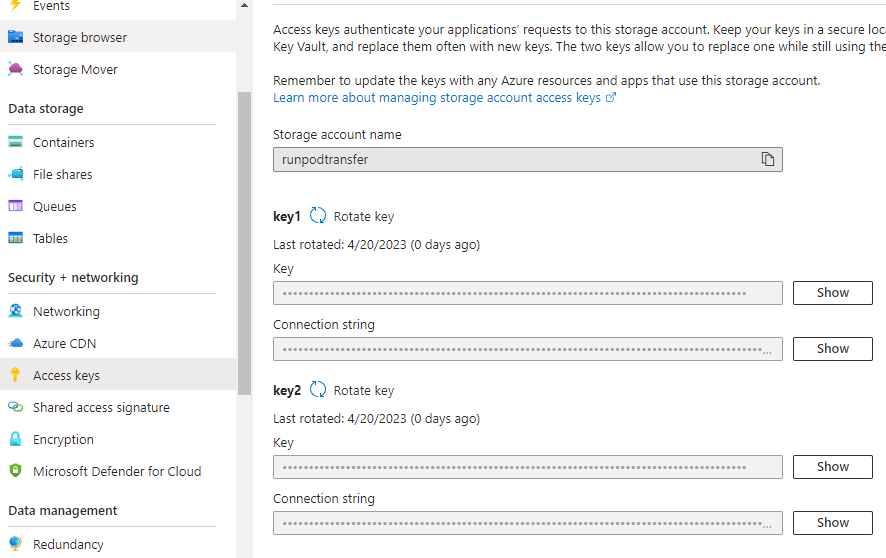Click the Tables icon in sidebar
886x558 pixels.
[15, 239]
